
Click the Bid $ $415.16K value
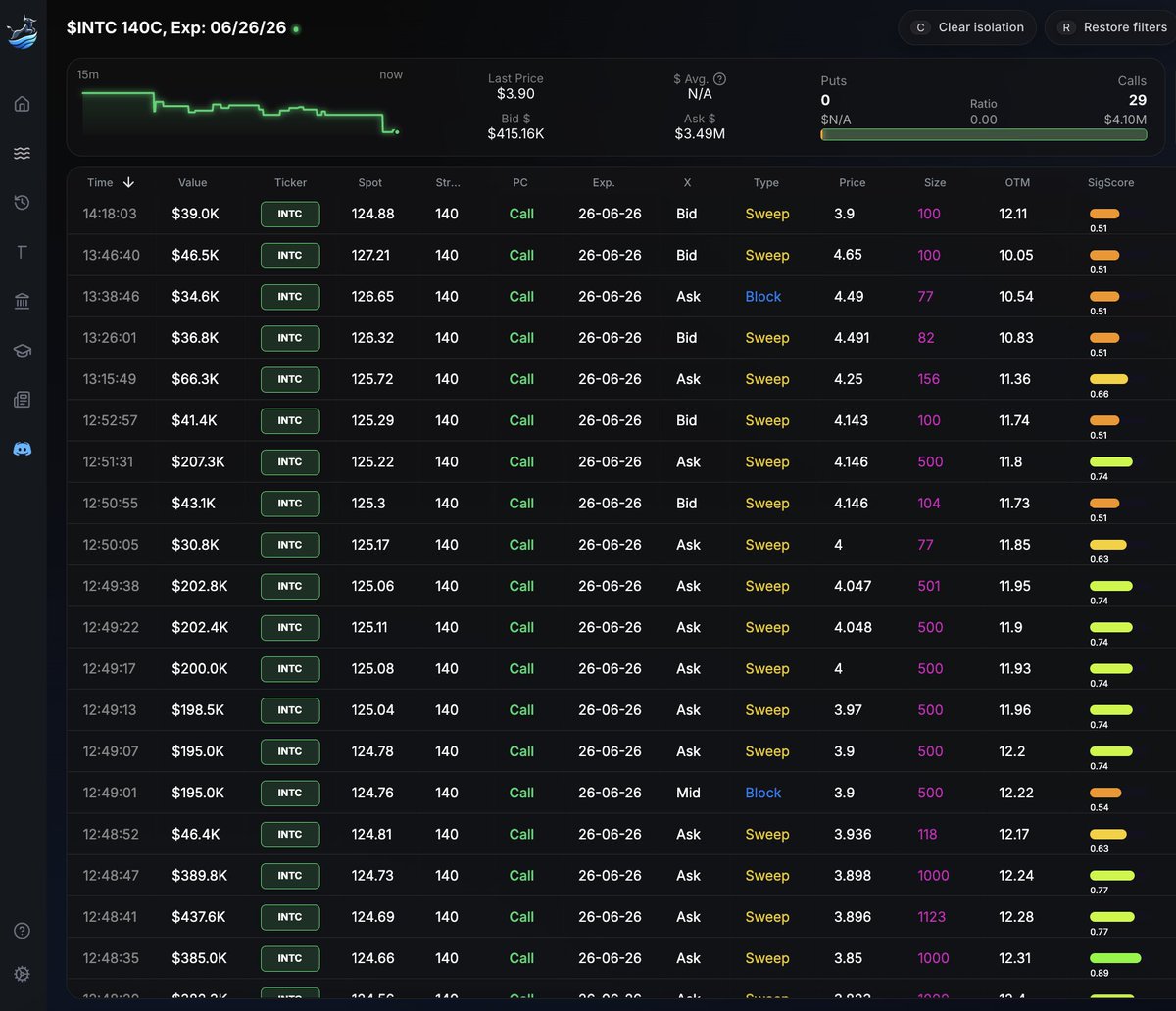point(515,133)
